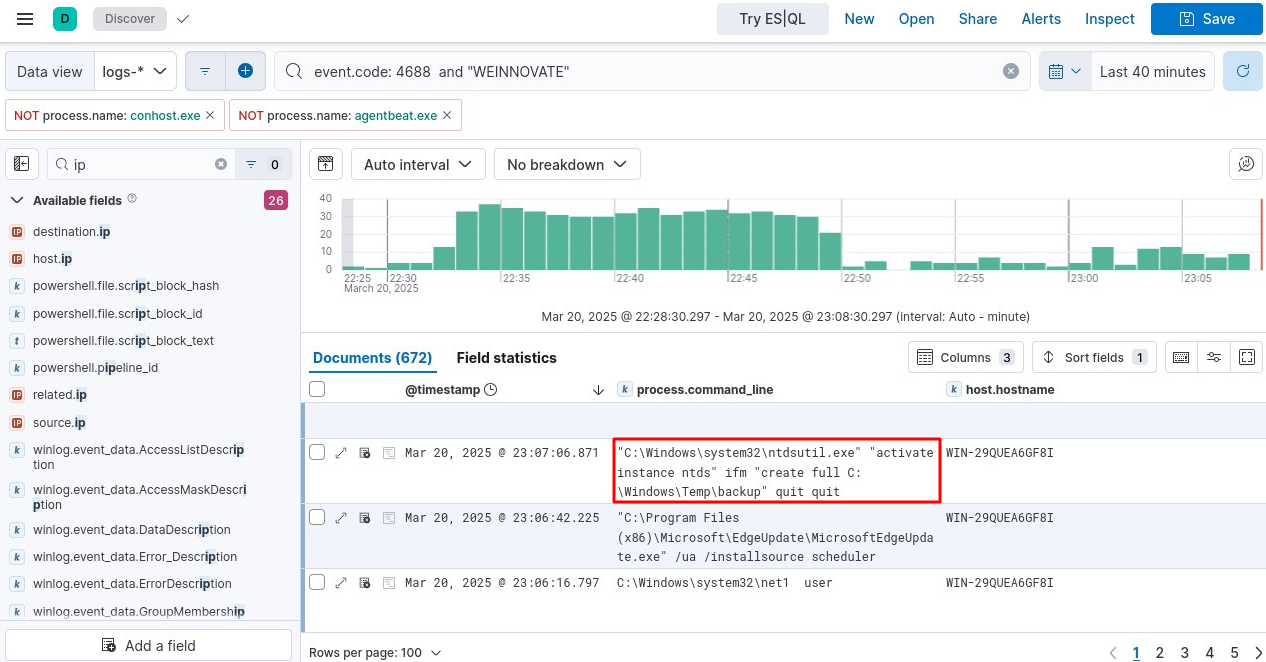Click the add filter plus icon
1266x662 pixels.
coord(245,71)
